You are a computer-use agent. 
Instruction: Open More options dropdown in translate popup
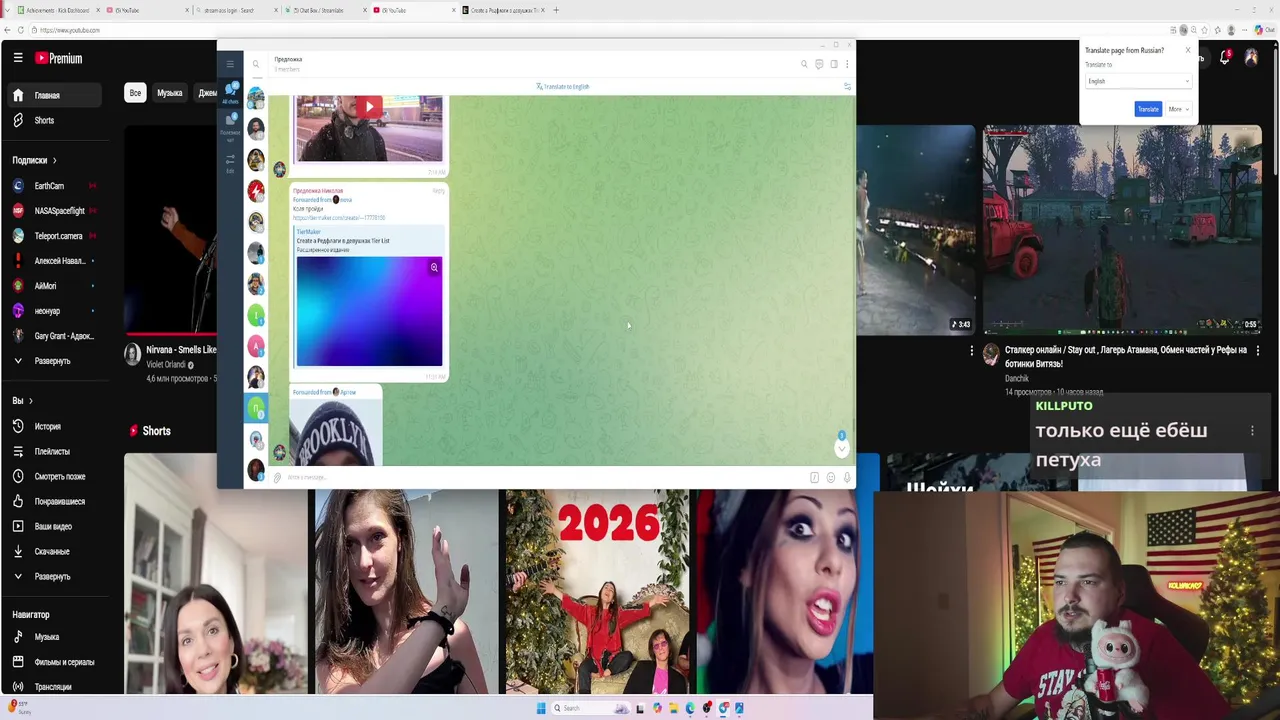tap(1178, 109)
